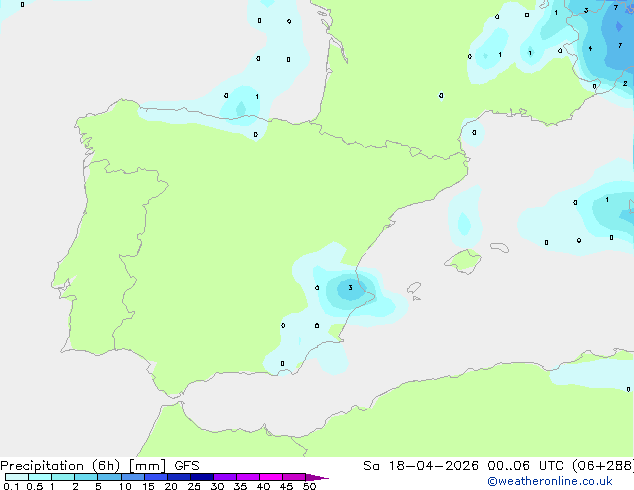Pick the legend swatch between 15 and 20
The width and height of the screenshot is (634, 490).
(156, 477)
